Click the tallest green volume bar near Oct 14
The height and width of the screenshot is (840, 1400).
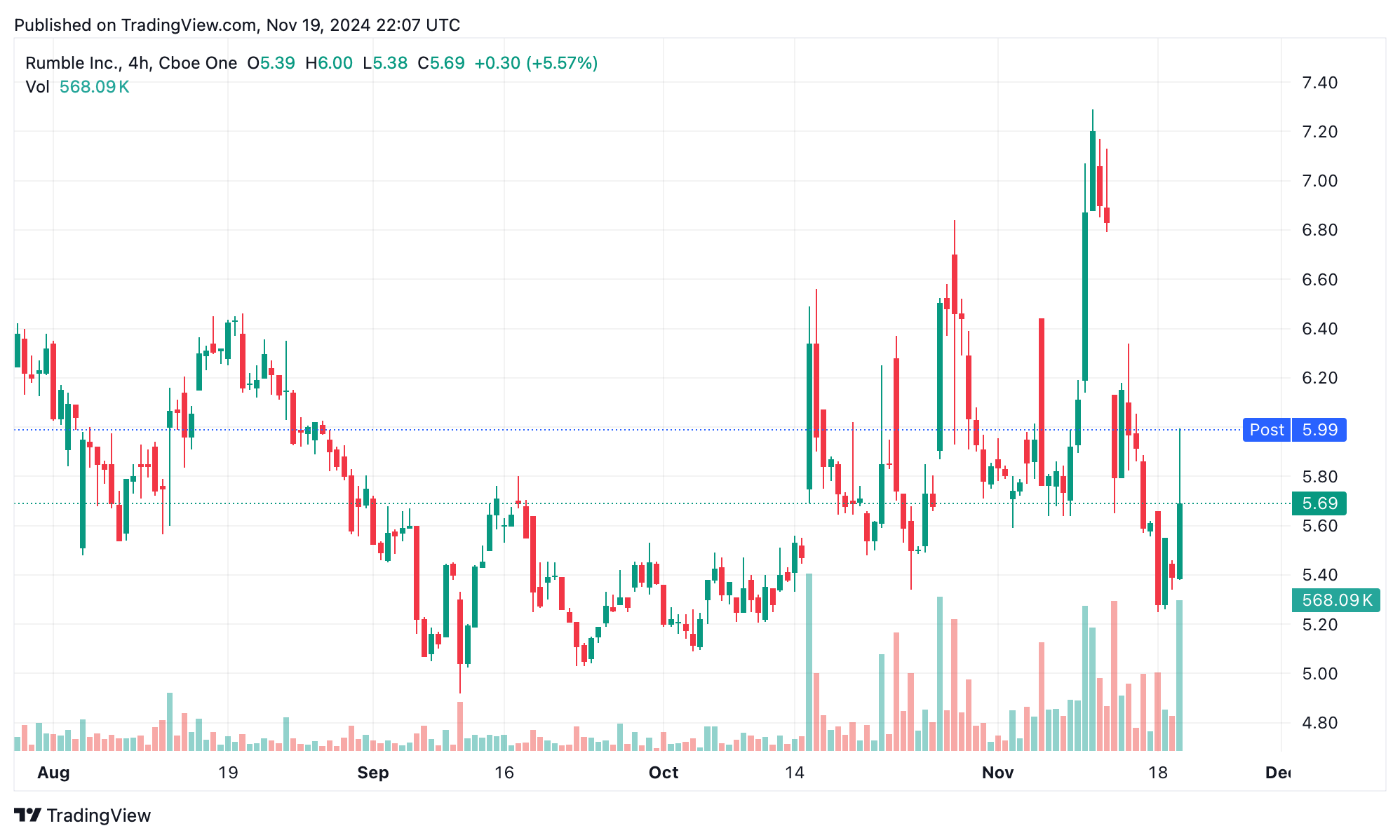point(809,662)
